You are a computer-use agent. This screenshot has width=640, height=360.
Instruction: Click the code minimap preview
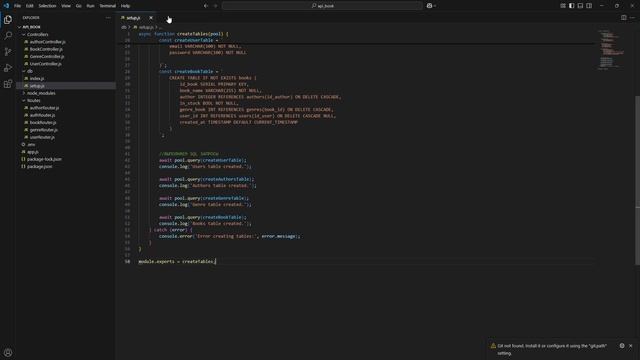610,49
